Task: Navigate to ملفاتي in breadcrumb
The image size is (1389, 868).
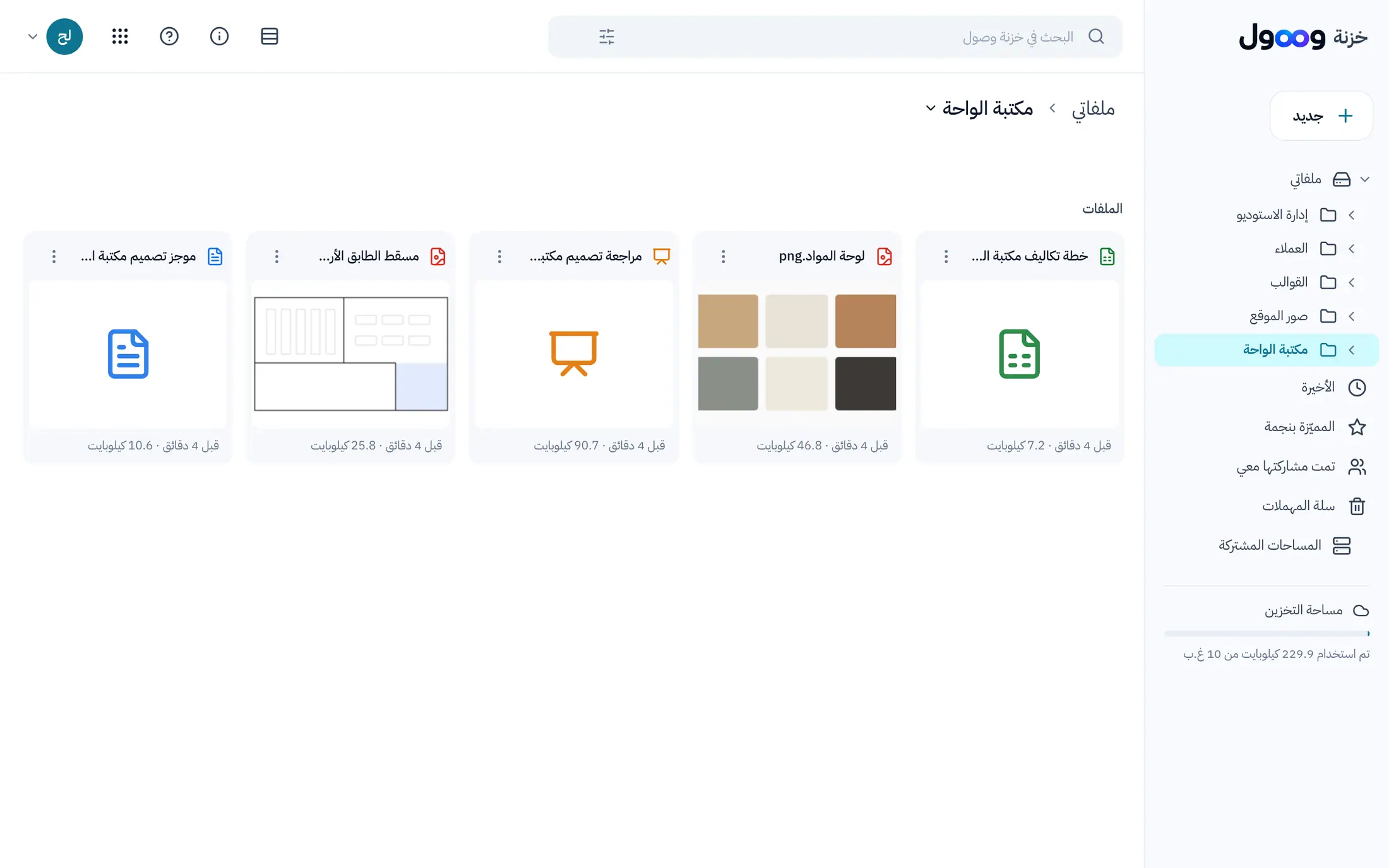Action: pos(1094,109)
